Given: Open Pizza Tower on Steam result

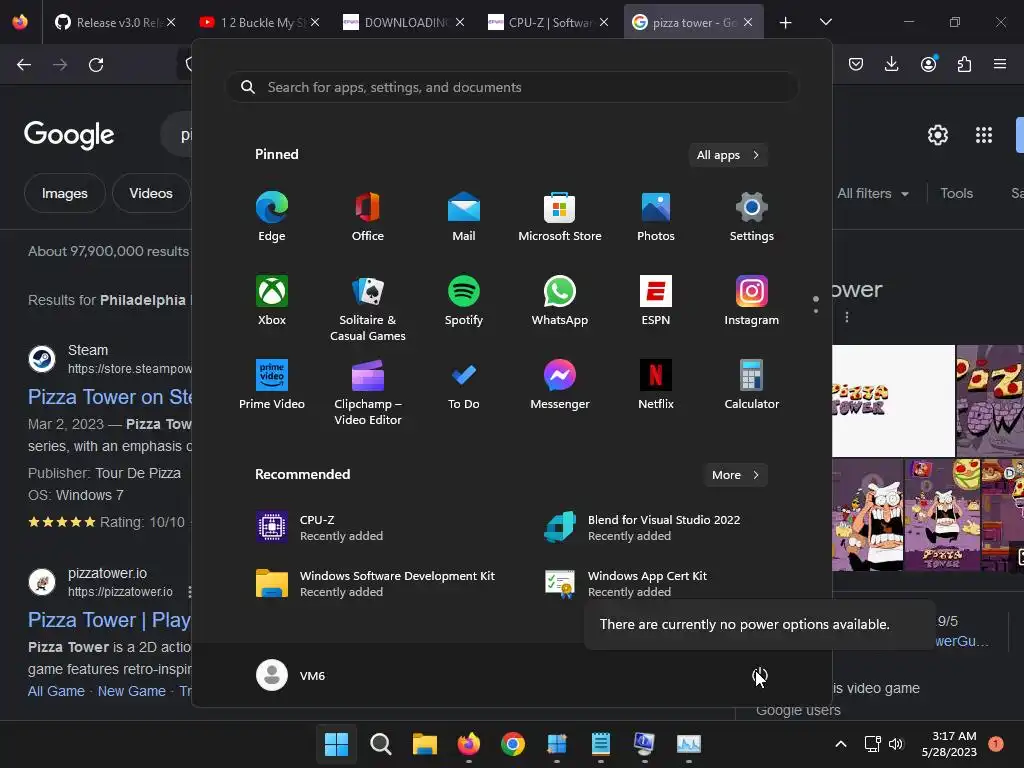Looking at the screenshot, I should (x=110, y=396).
